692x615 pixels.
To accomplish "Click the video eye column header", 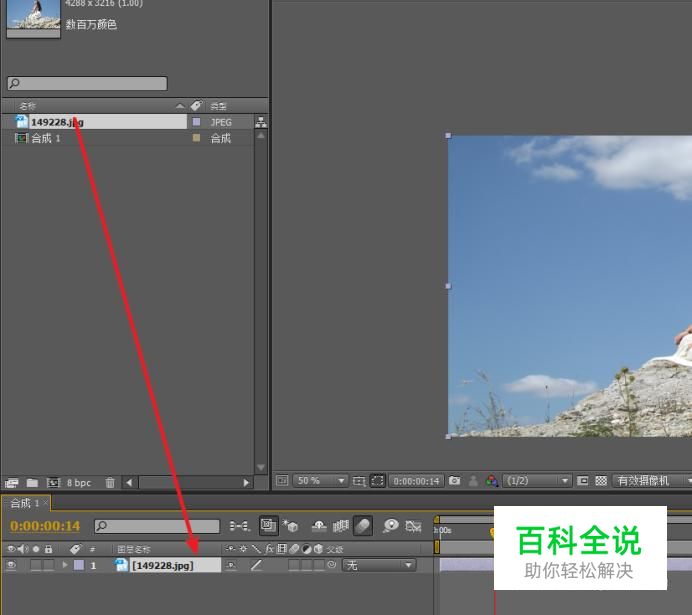I will (11, 549).
